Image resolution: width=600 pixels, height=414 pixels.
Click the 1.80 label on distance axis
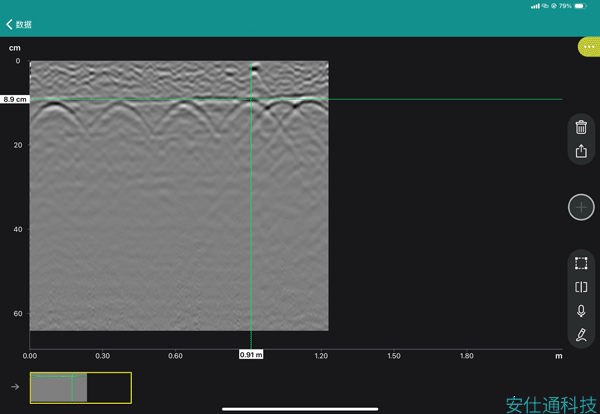[466, 356]
